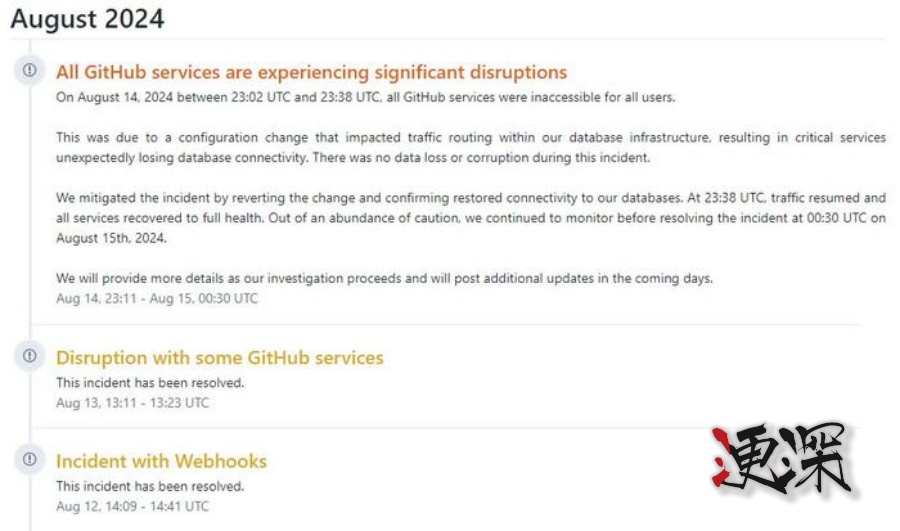Open the 'All GitHub services are experiencing significant disruptions' incident
The image size is (900, 531).
click(311, 72)
